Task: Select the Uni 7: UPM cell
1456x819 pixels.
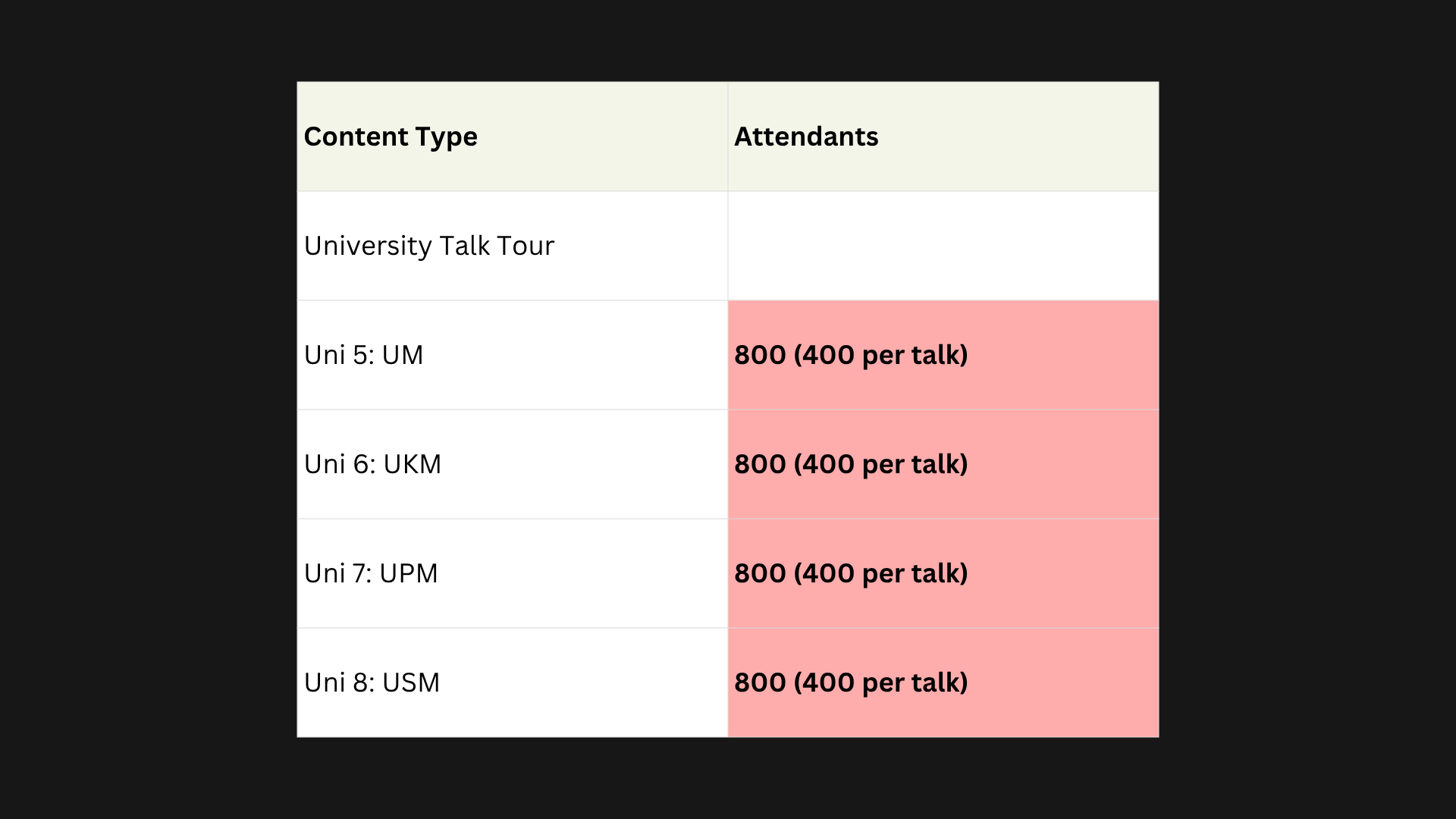Action: click(513, 573)
